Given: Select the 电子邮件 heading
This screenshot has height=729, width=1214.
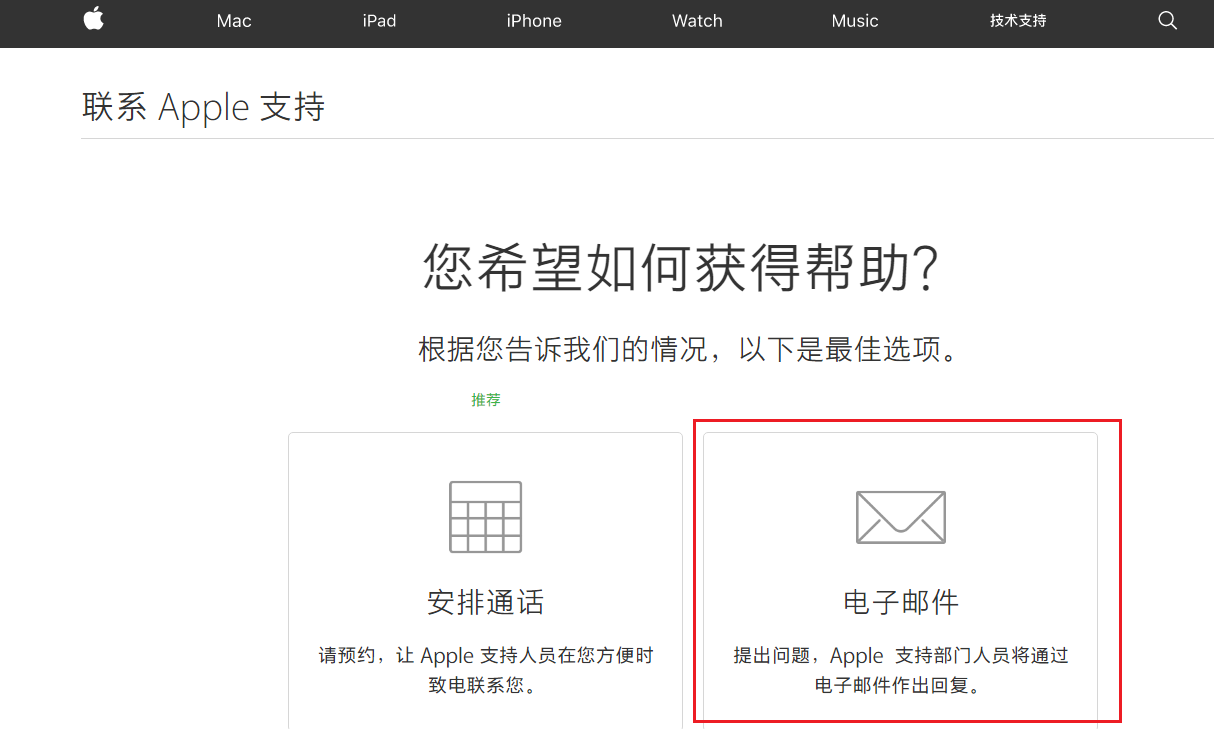Looking at the screenshot, I should pyautogui.click(x=901, y=602).
